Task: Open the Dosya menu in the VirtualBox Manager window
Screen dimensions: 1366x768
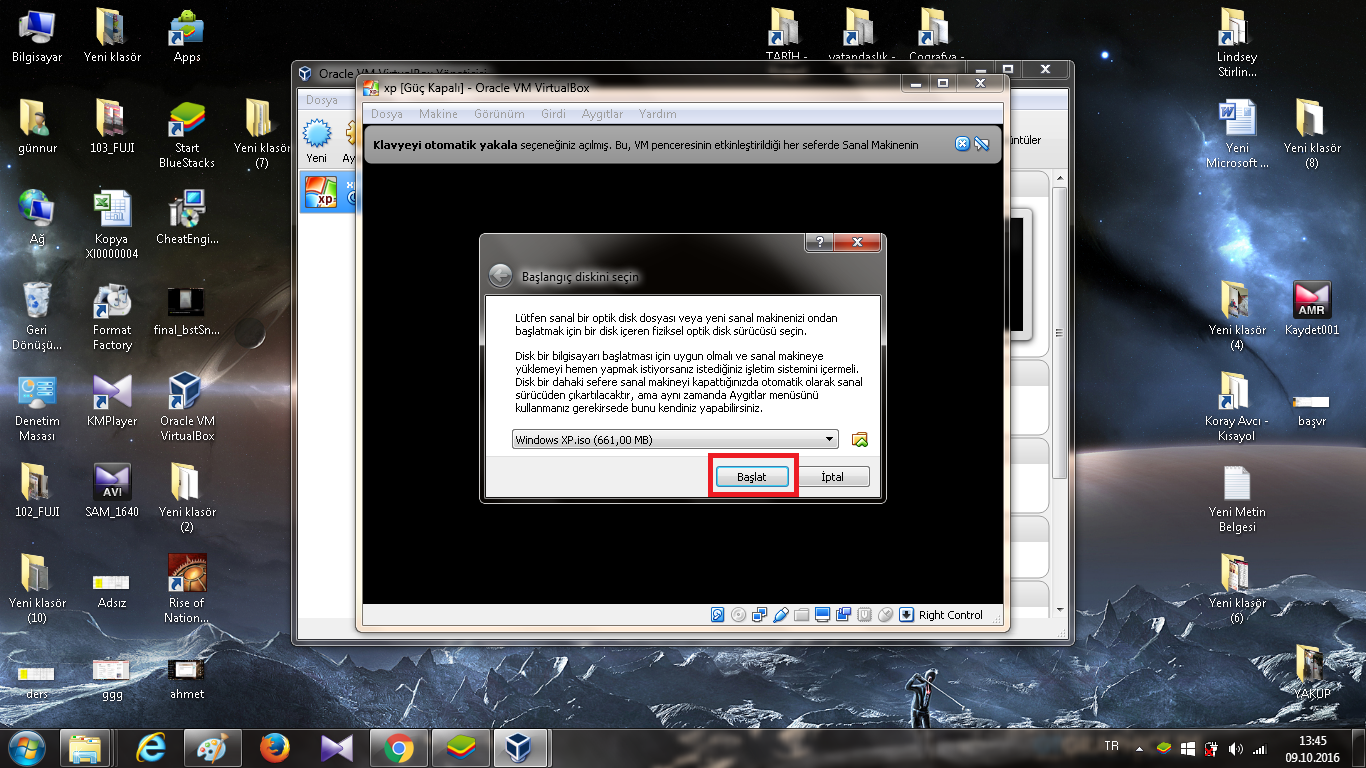Action: pos(322,100)
